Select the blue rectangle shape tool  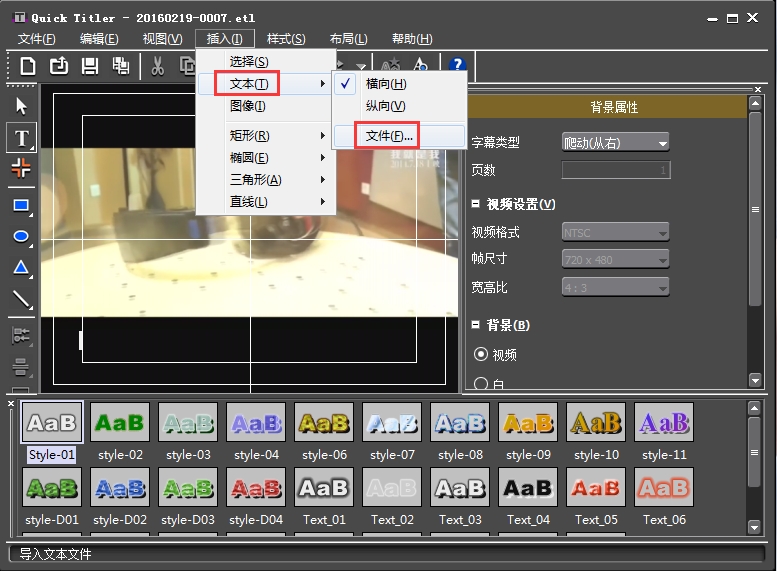coord(21,205)
